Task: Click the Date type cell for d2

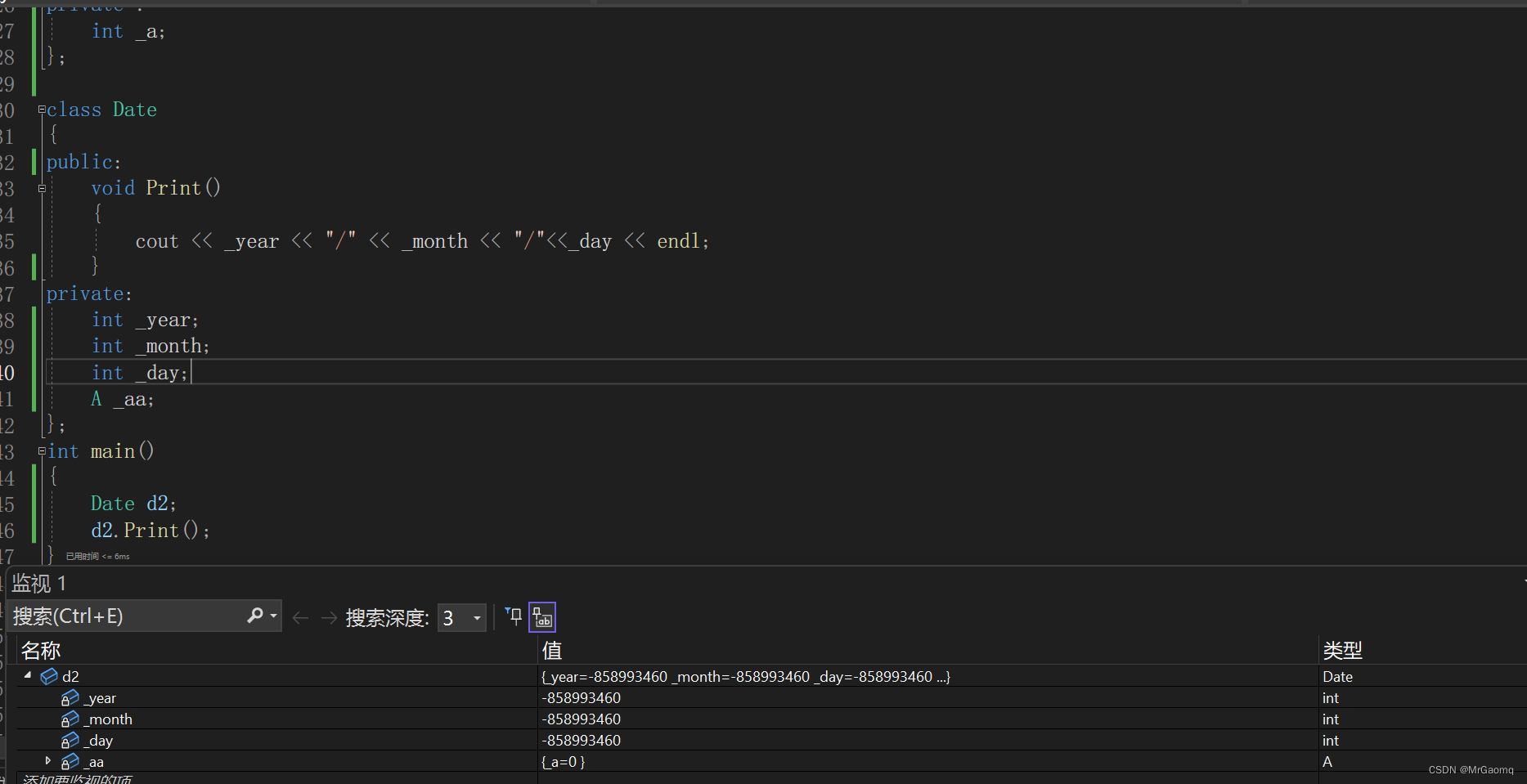Action: click(x=1337, y=677)
